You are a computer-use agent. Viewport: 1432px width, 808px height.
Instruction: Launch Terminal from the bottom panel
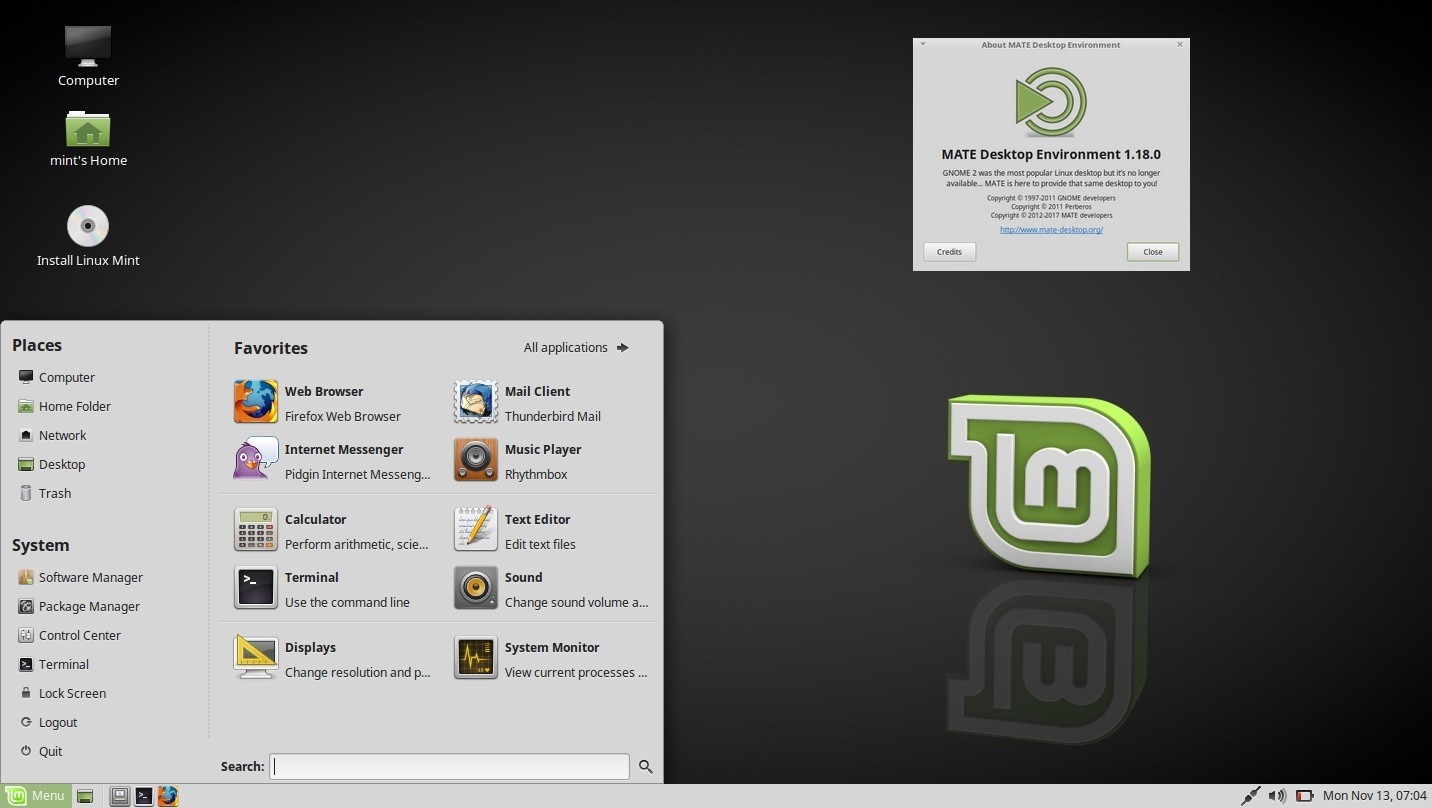click(x=144, y=796)
